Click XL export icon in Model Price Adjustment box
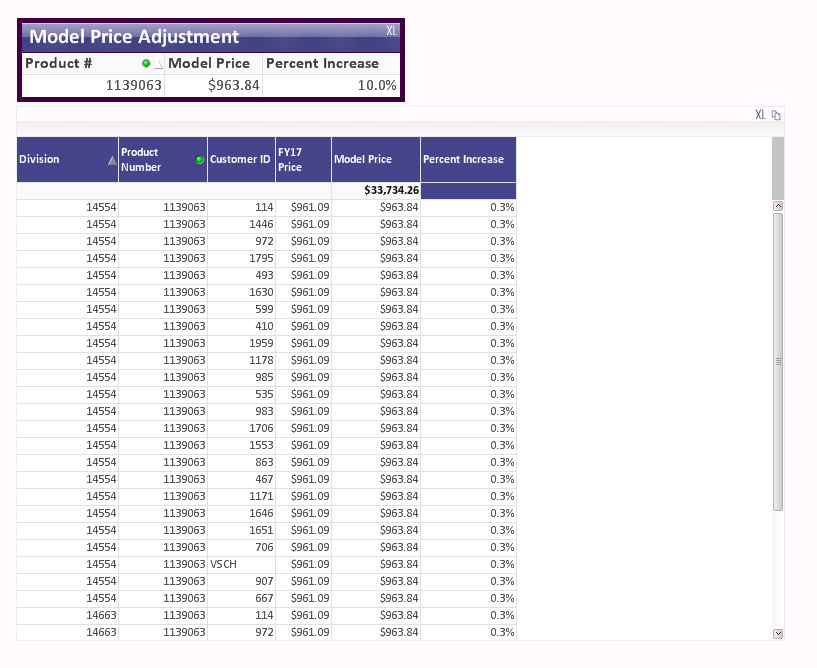The height and width of the screenshot is (668, 817). click(391, 30)
